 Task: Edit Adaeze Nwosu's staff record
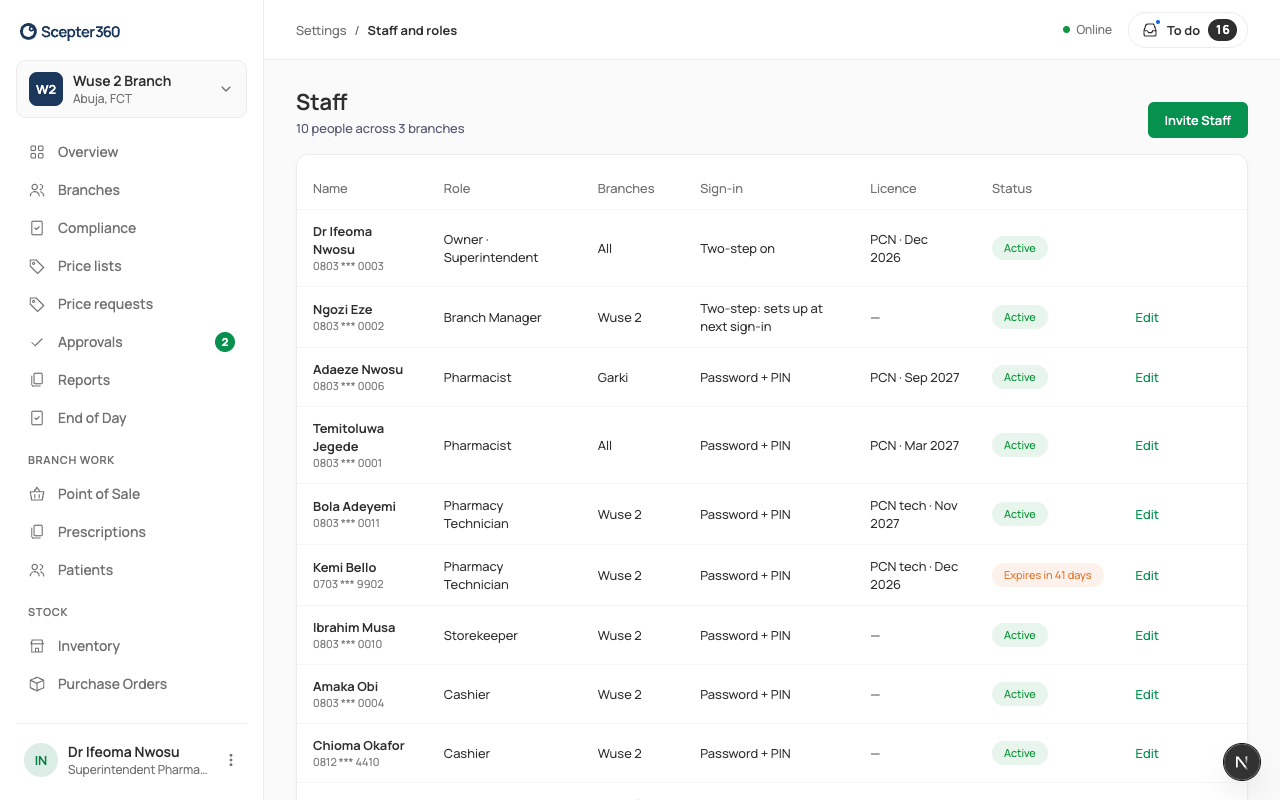tap(1147, 377)
